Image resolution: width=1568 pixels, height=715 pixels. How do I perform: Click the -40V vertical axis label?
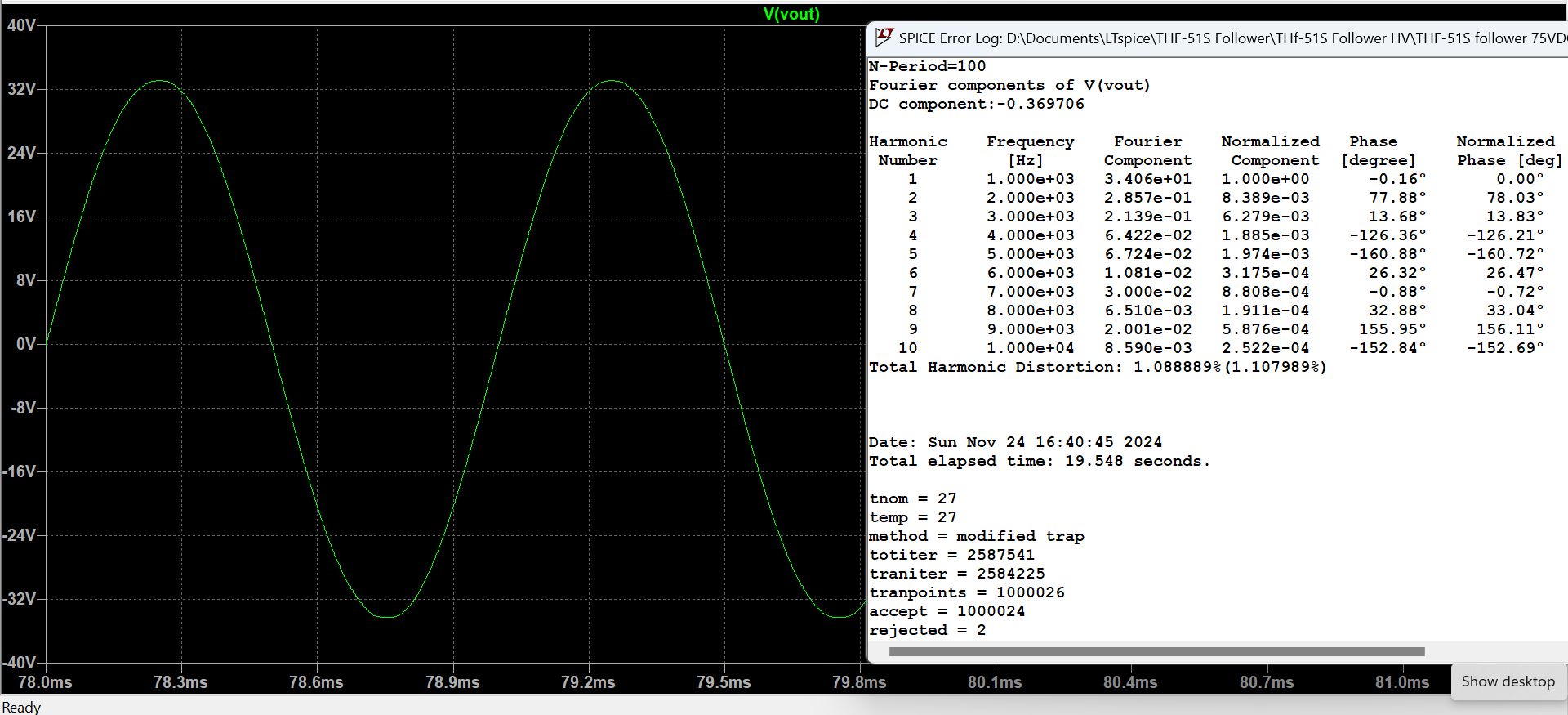pyautogui.click(x=20, y=663)
